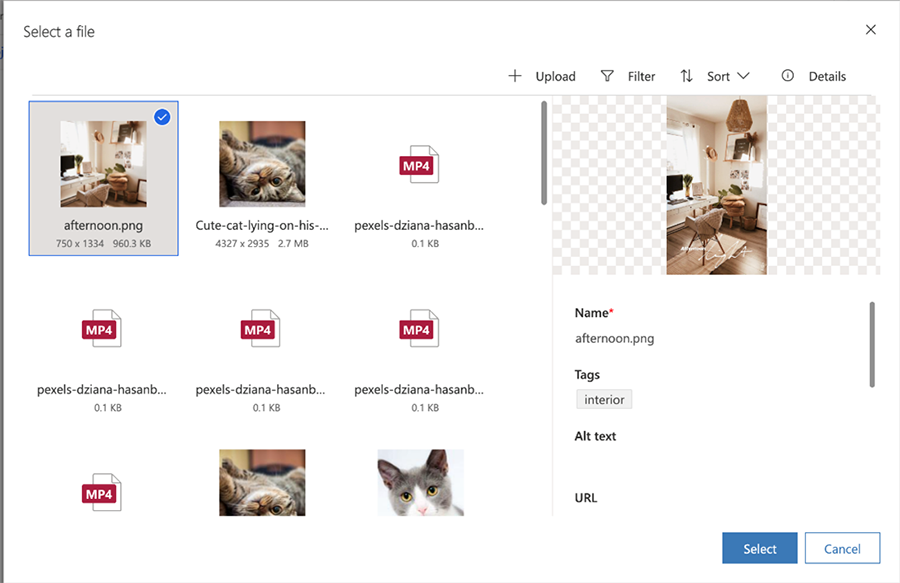Close the Select a file dialog
900x583 pixels.
click(870, 30)
